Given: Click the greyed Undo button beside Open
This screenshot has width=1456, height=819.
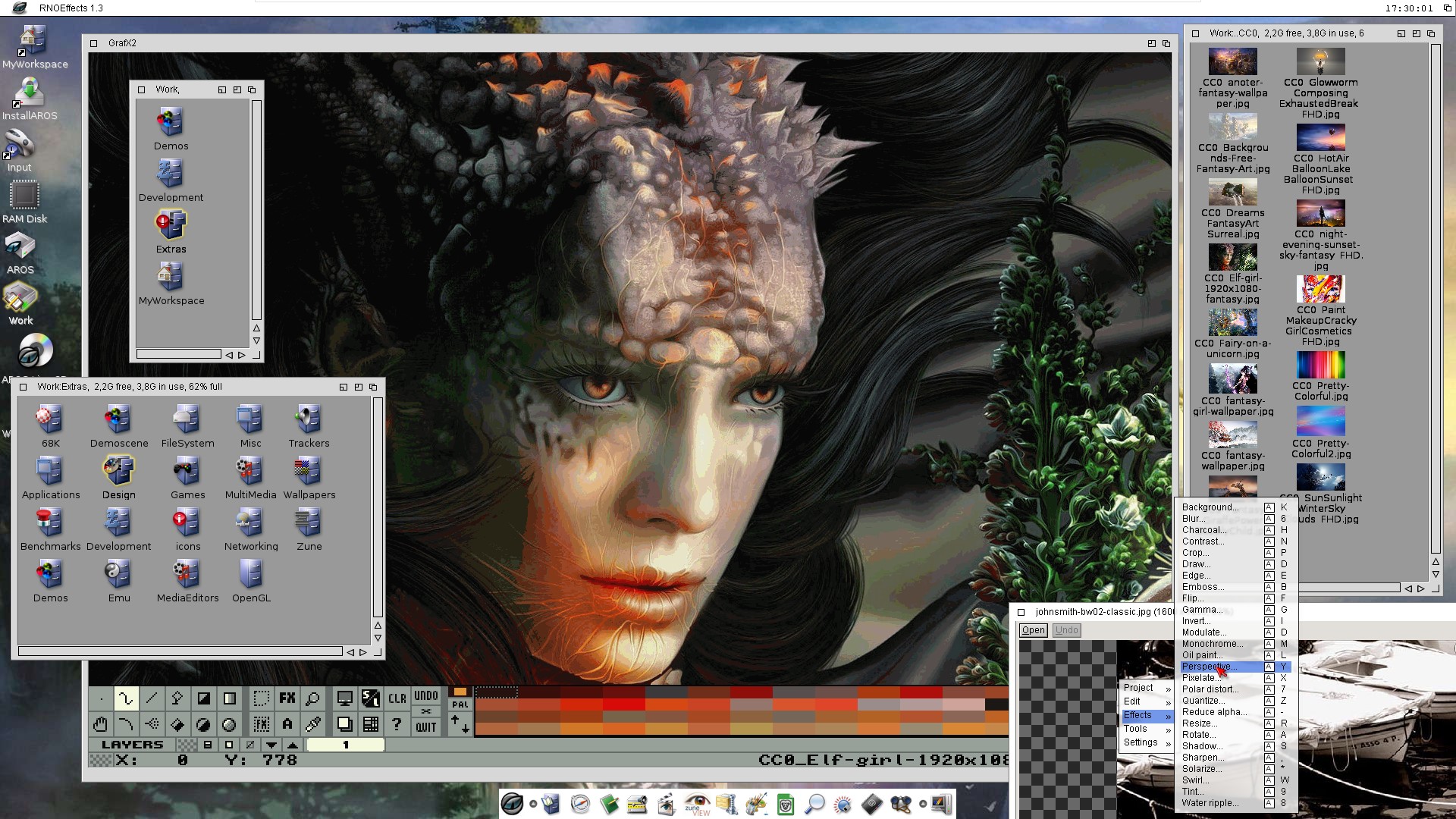Looking at the screenshot, I should point(1066,630).
